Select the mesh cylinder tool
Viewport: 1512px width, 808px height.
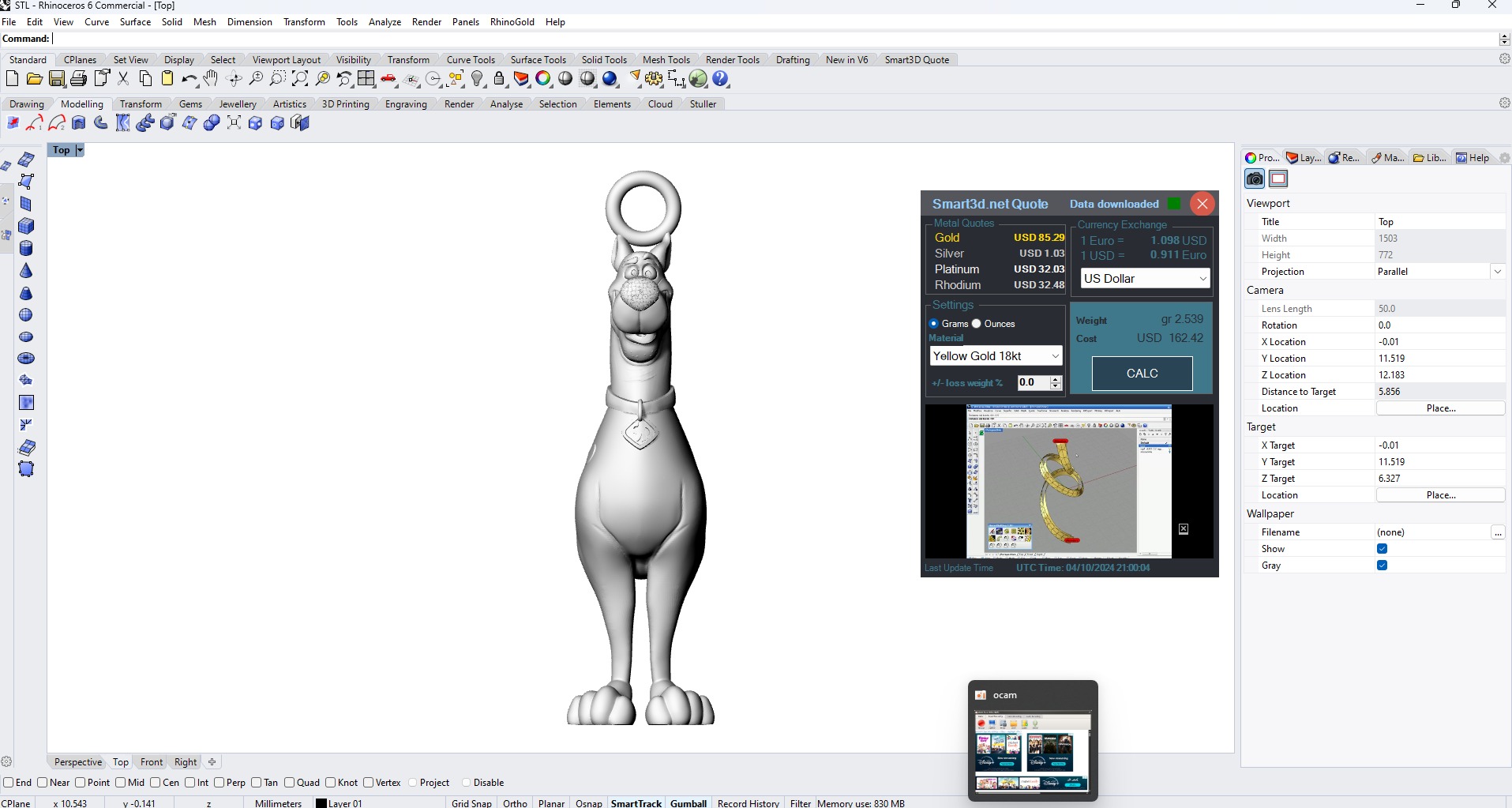click(26, 248)
